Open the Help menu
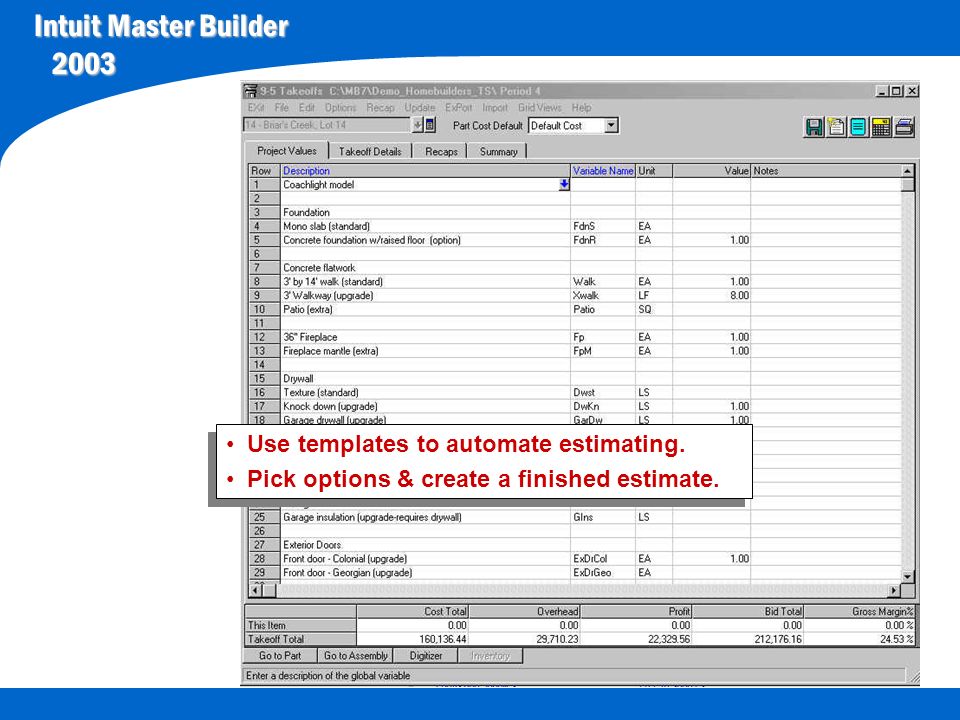Screen dimensions: 960x720 pos(582,108)
